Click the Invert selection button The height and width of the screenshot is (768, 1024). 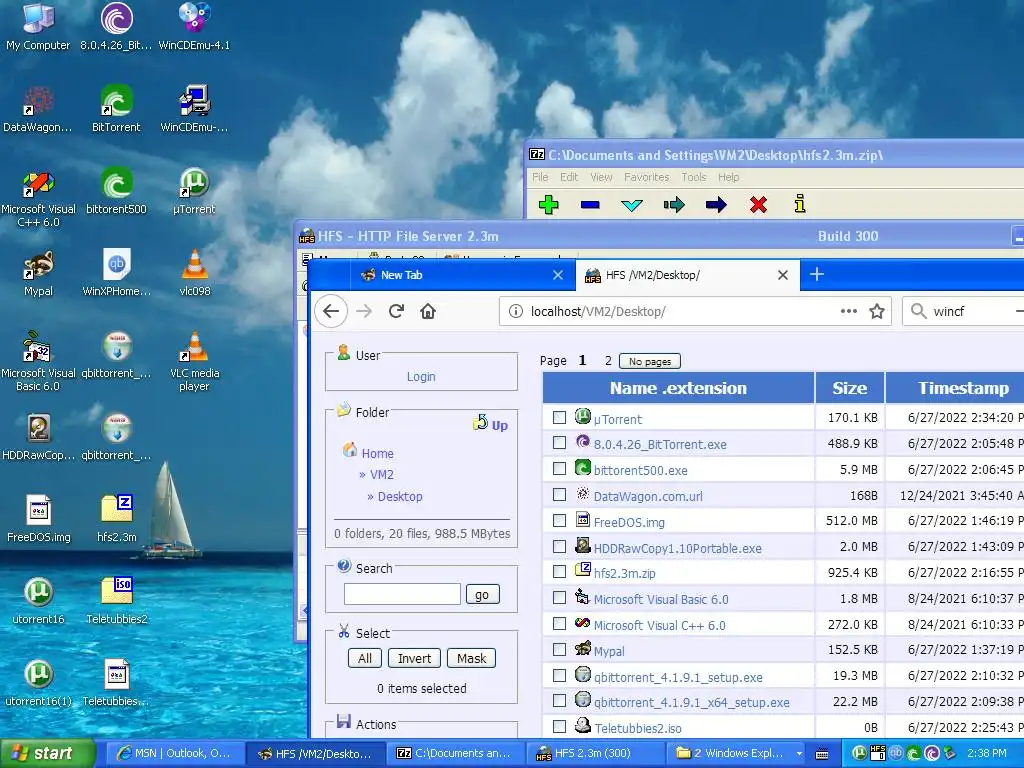pyautogui.click(x=415, y=658)
